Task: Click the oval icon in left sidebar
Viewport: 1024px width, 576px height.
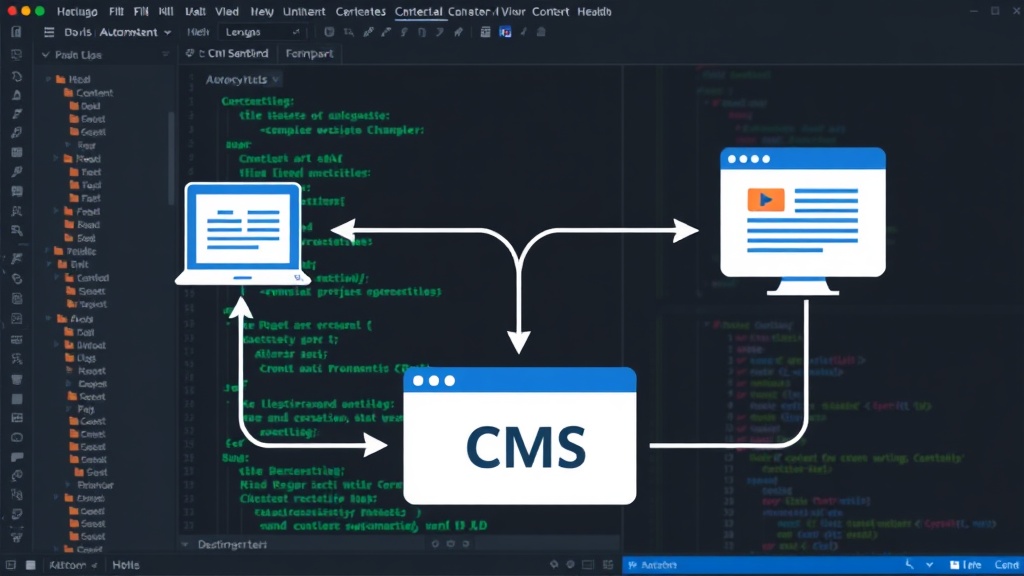Action: 17,438
